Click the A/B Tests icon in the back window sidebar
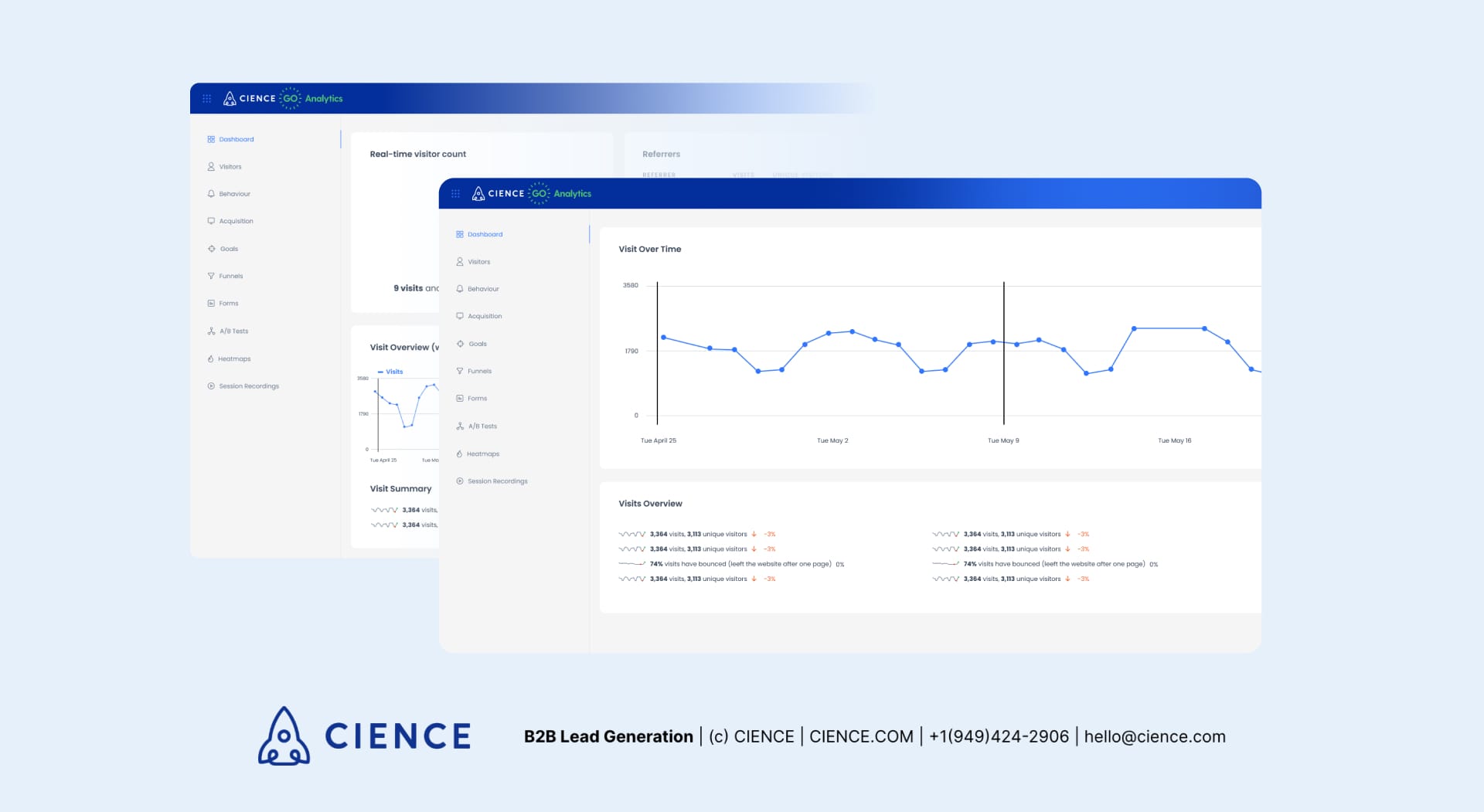This screenshot has height=812, width=1484. [211, 331]
